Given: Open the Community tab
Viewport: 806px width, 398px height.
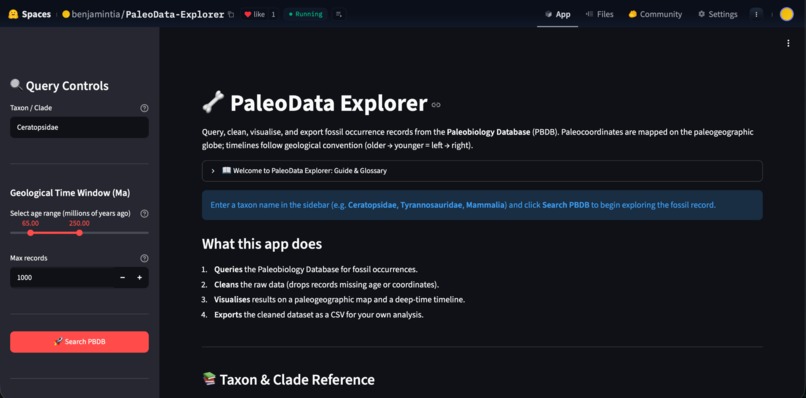Looking at the screenshot, I should (x=655, y=14).
